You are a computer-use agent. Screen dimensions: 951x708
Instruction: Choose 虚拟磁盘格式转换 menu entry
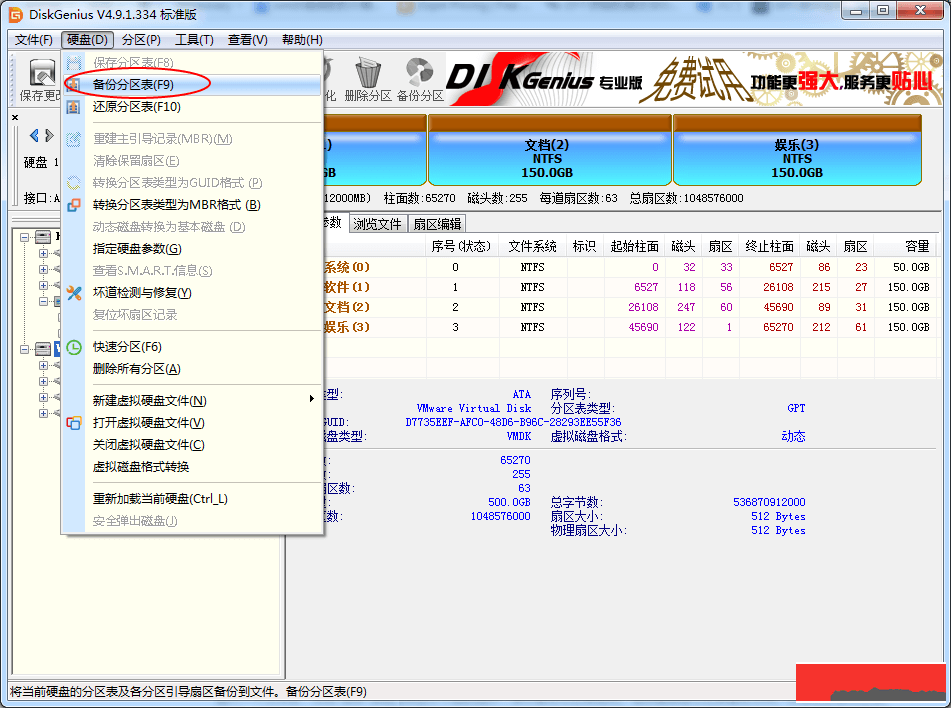pyautogui.click(x=141, y=467)
